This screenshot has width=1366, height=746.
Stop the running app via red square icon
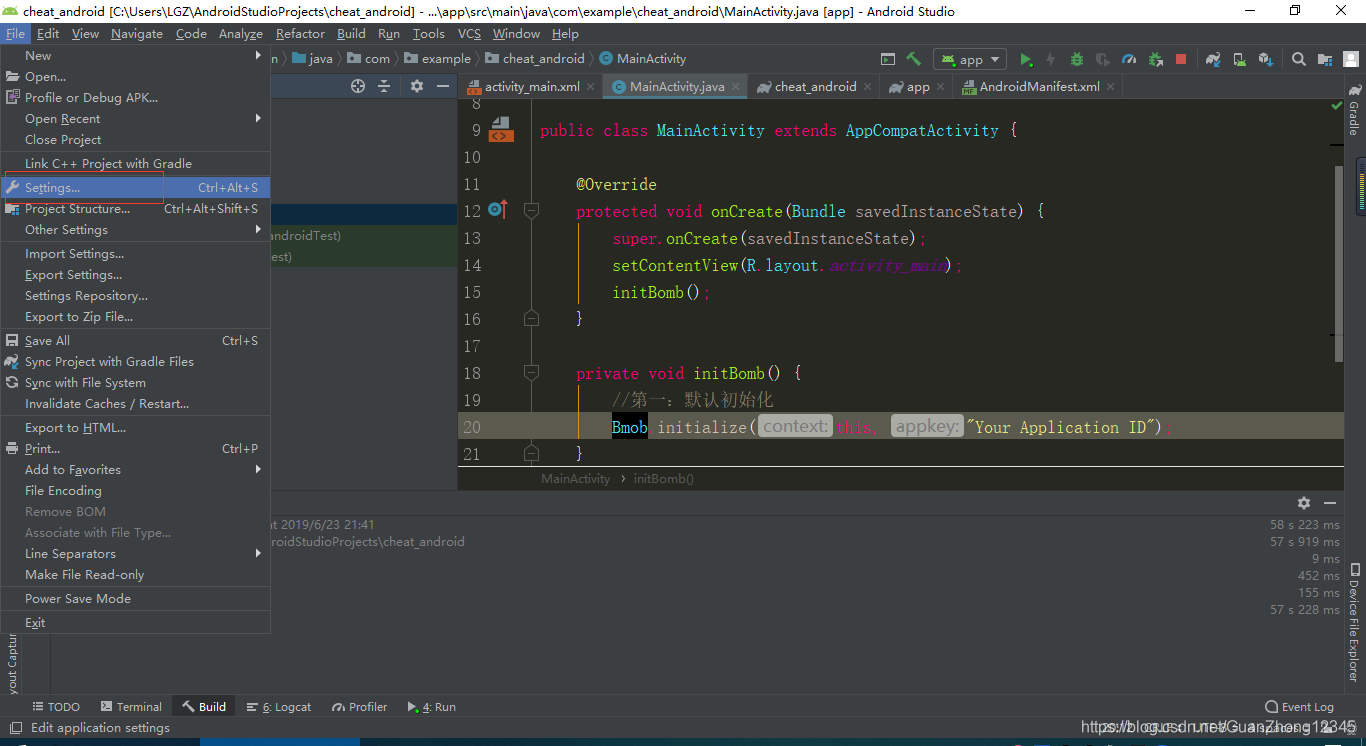click(x=1180, y=58)
